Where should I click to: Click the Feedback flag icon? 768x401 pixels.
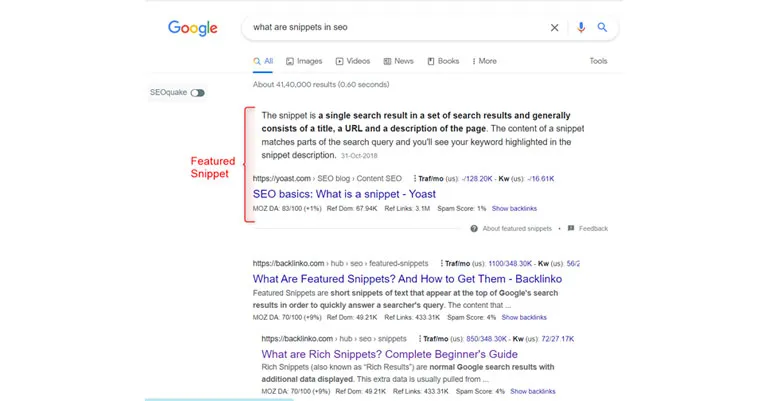571,228
